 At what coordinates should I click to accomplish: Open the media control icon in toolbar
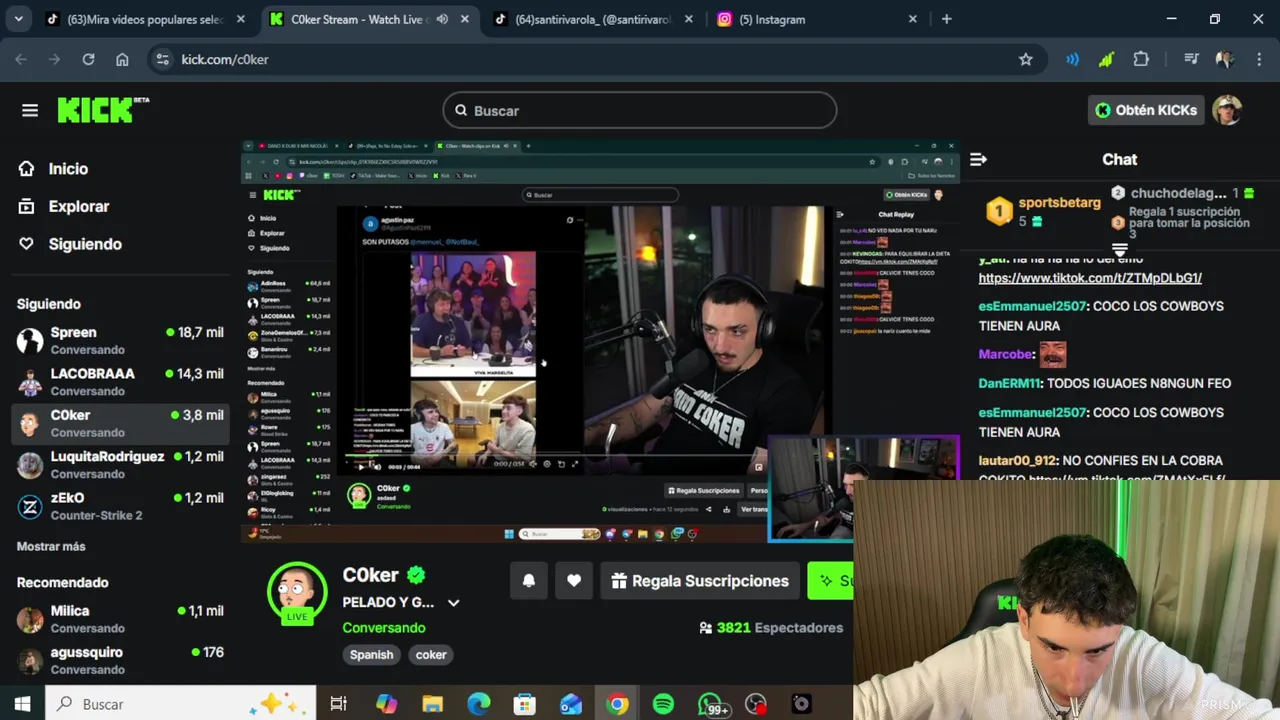pos(1190,59)
